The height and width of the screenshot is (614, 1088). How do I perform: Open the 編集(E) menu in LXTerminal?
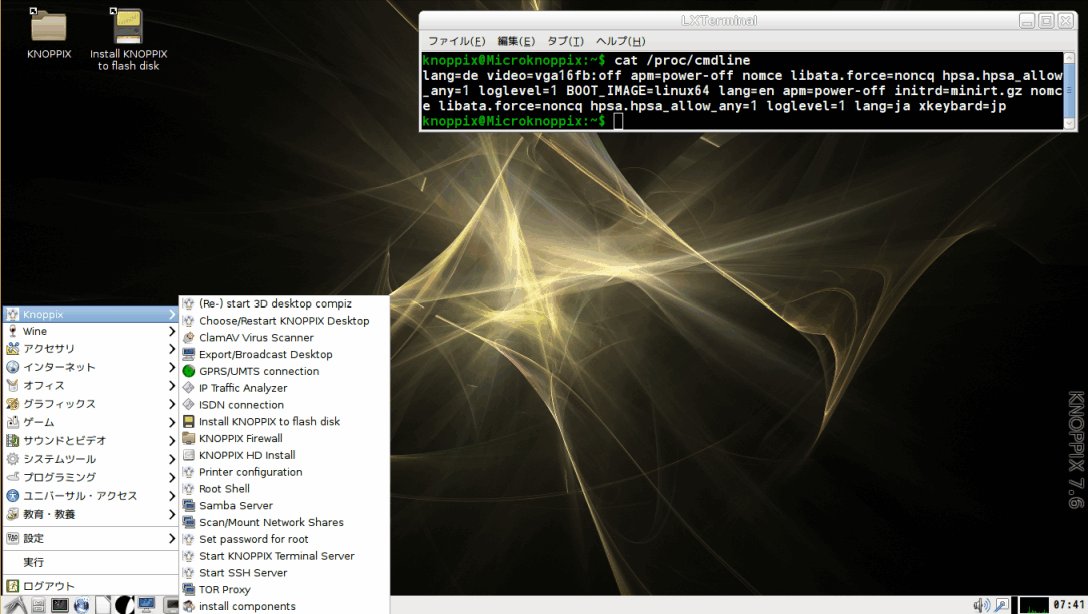pos(516,41)
